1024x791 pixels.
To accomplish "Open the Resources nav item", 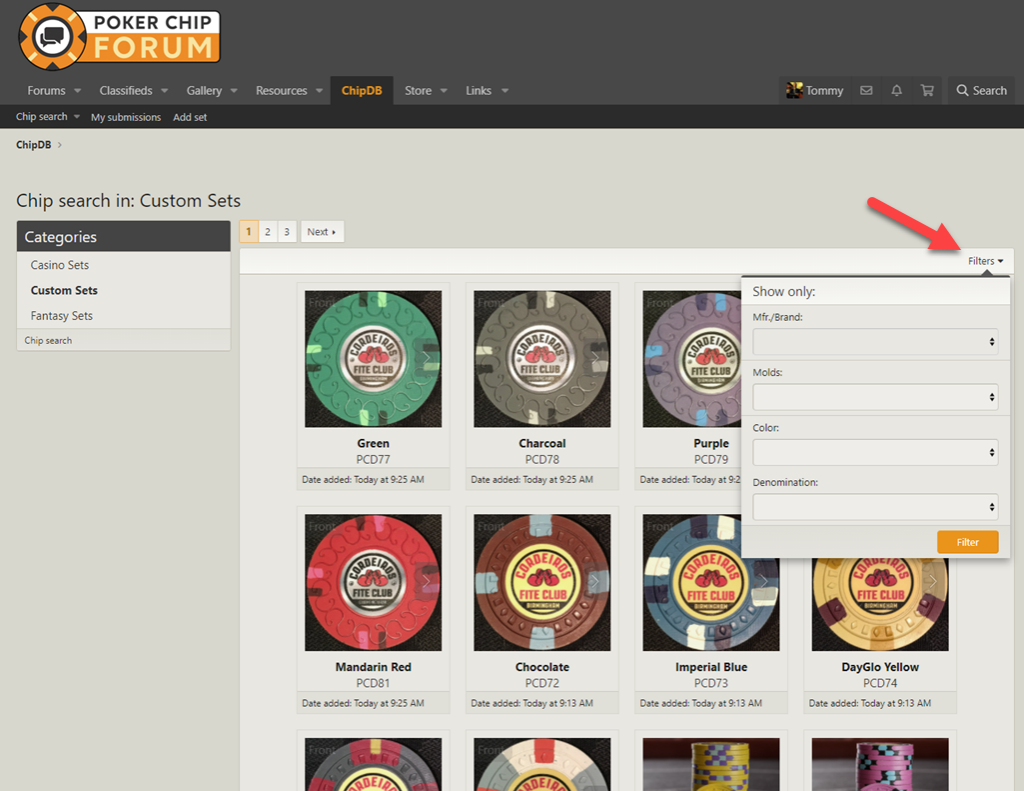I will point(281,90).
